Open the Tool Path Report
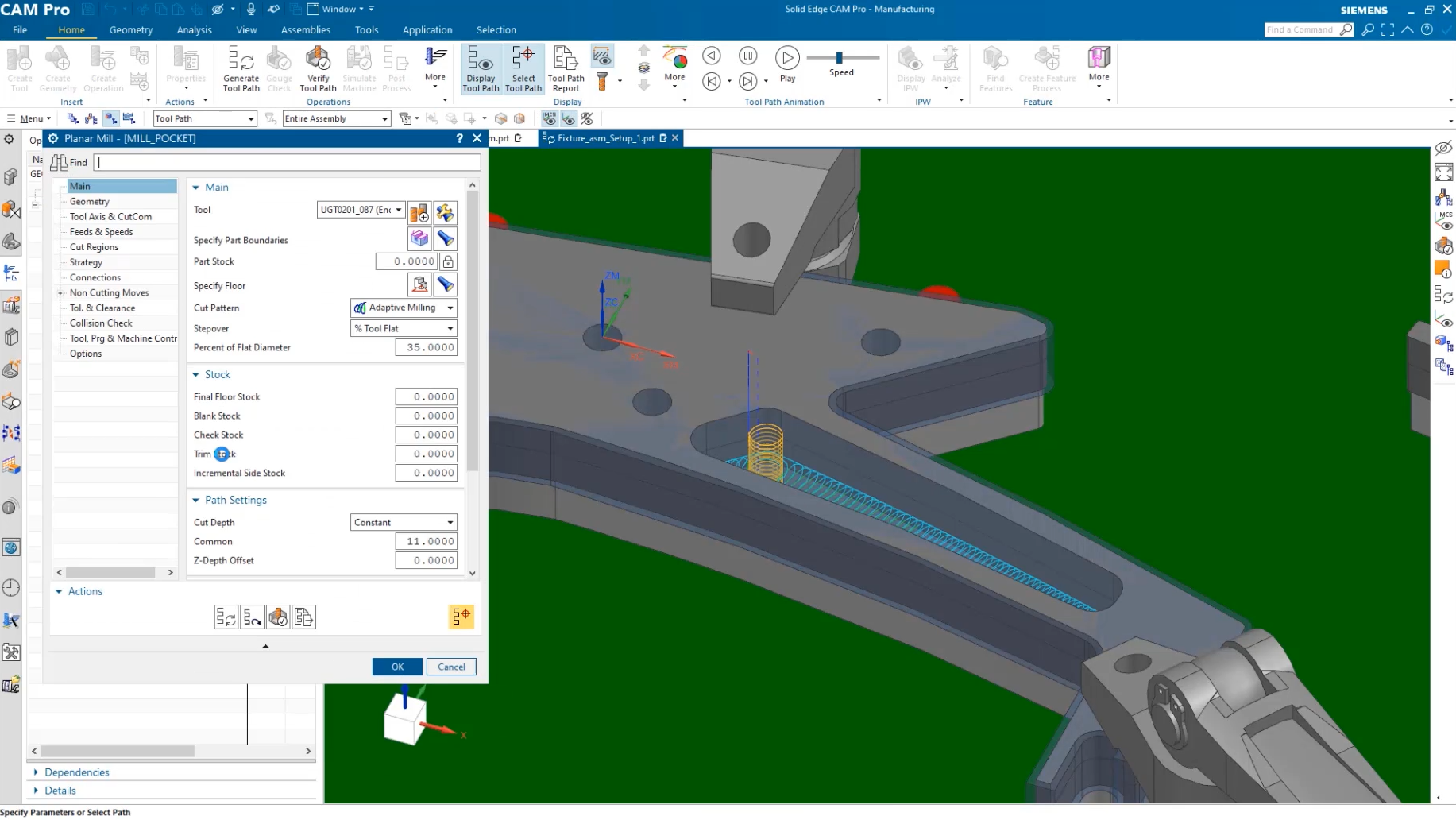Screen dimensions: 1456x820 [566, 68]
